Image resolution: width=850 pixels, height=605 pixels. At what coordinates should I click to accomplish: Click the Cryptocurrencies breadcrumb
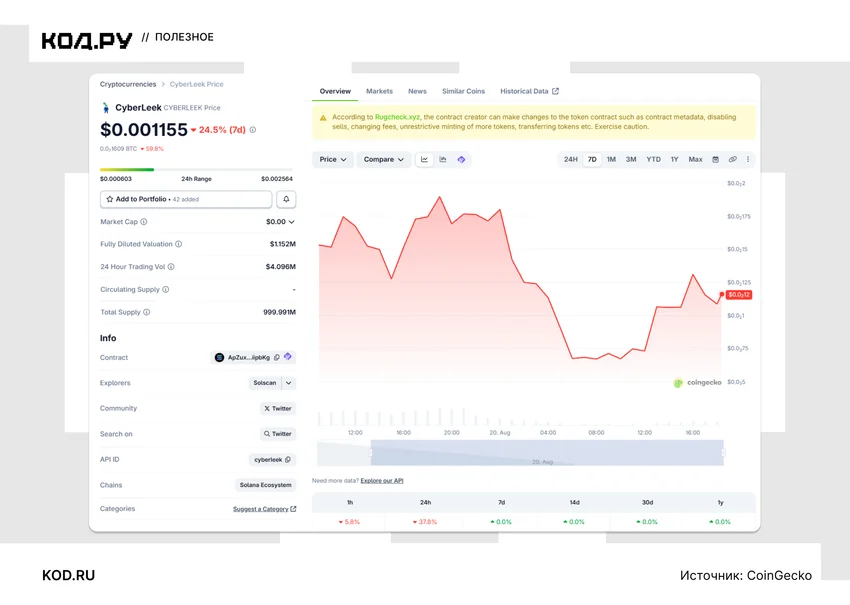(x=128, y=84)
